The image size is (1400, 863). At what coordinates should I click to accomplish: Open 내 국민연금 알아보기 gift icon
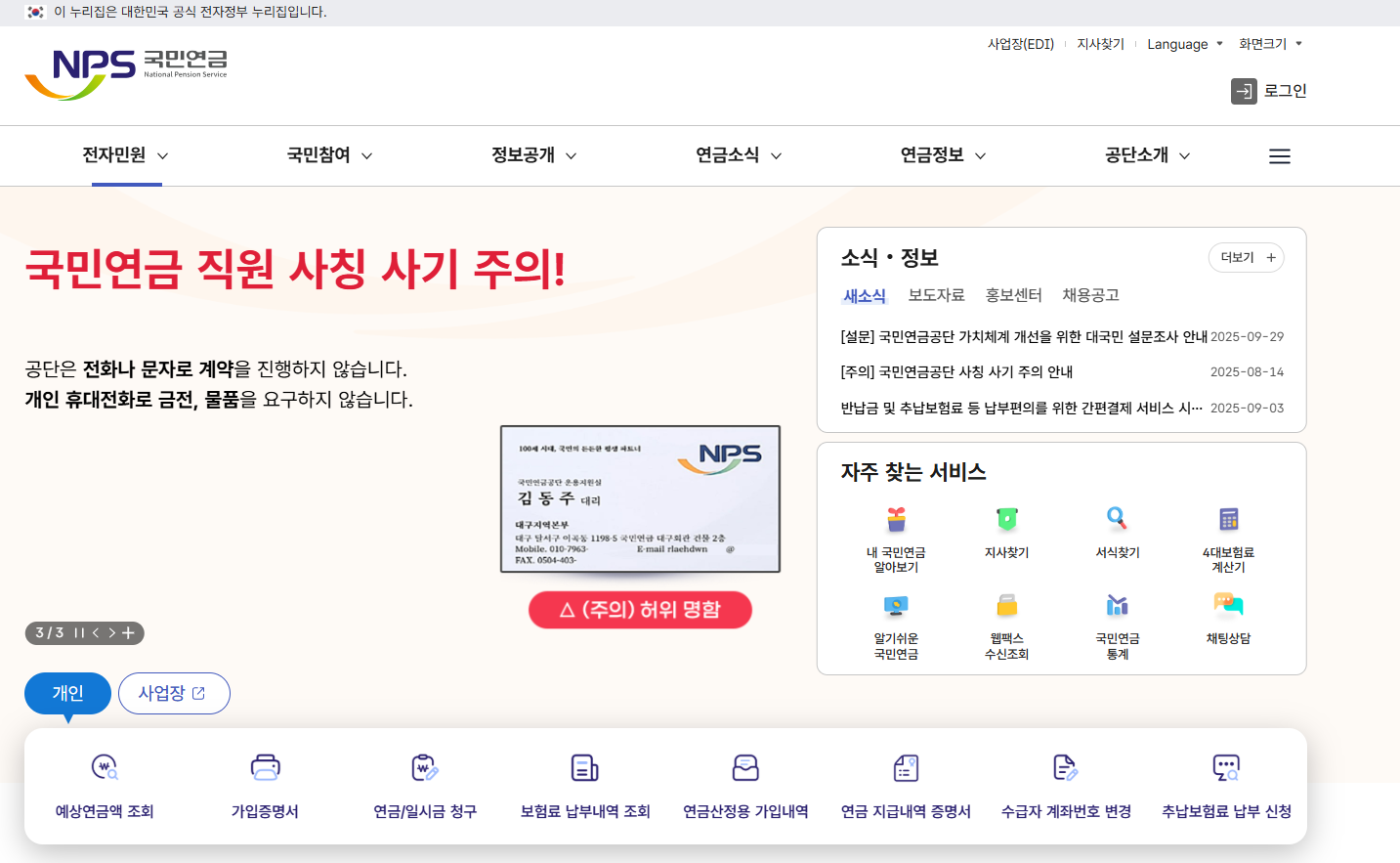tap(896, 518)
